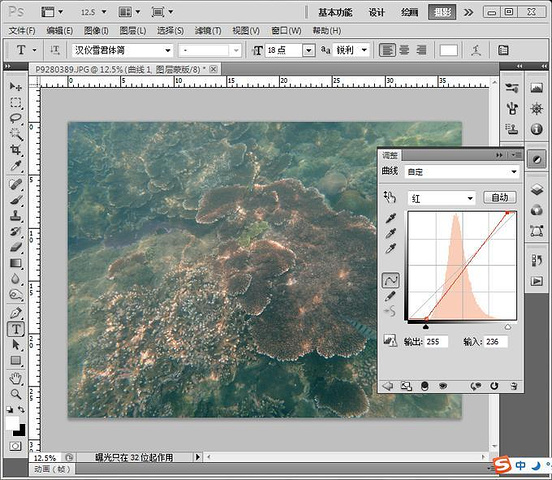
Task: Open the 红 channel dropdown
Action: click(x=441, y=198)
